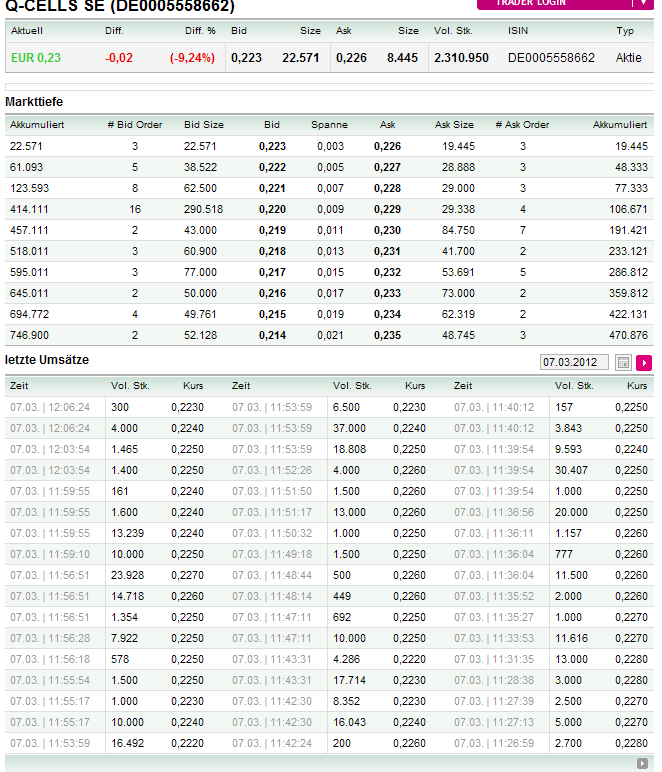Click the ask price 0,235 in last row

tap(387, 335)
